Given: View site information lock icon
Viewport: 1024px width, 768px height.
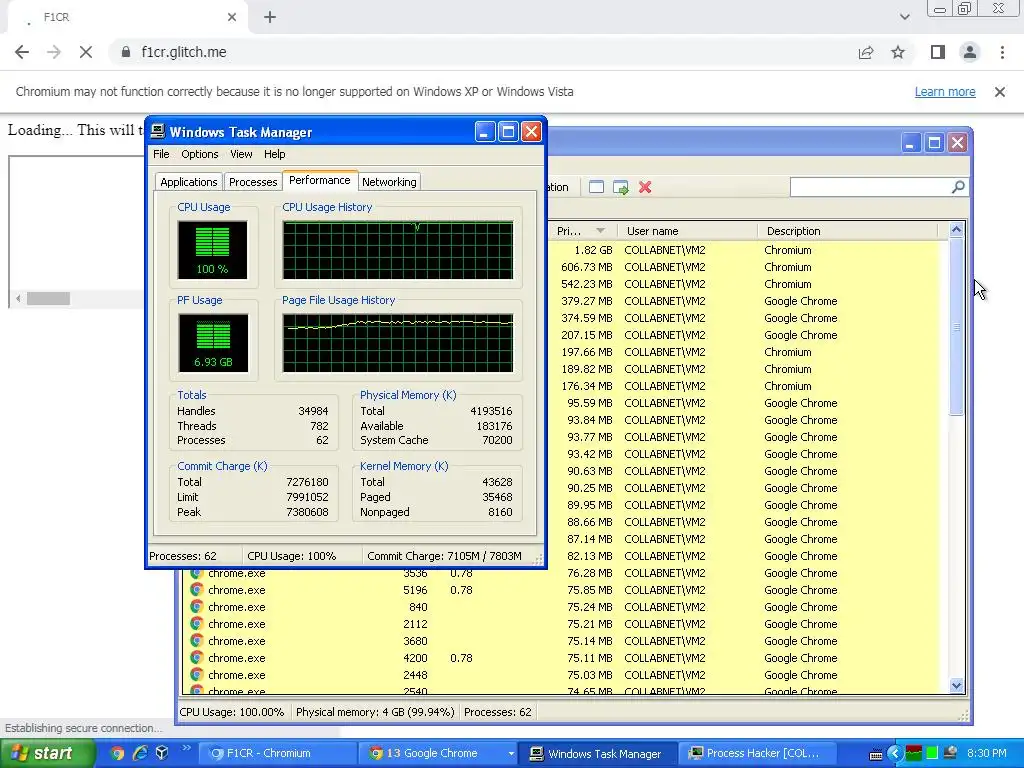Looking at the screenshot, I should pyautogui.click(x=125, y=52).
